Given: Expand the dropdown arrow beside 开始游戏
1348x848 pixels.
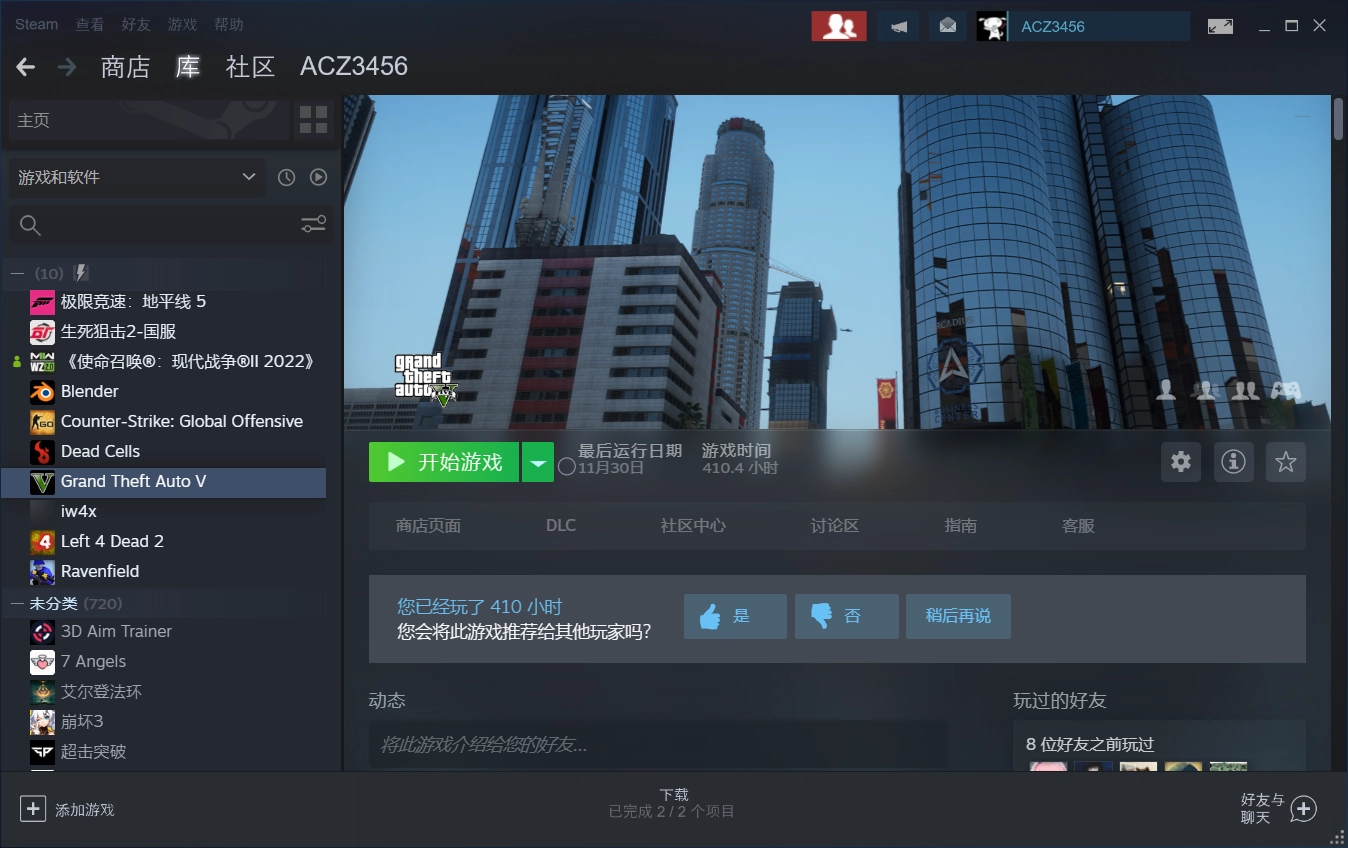Looking at the screenshot, I should pos(538,462).
